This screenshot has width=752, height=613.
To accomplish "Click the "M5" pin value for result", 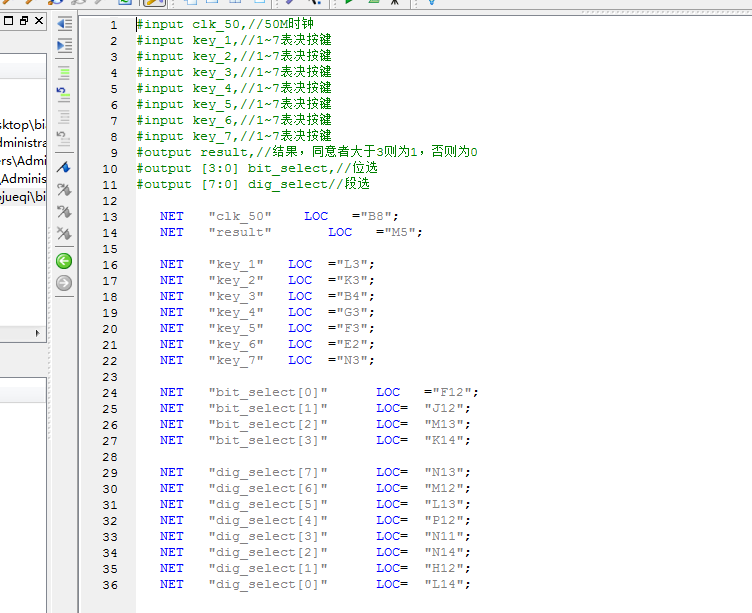I will [400, 232].
